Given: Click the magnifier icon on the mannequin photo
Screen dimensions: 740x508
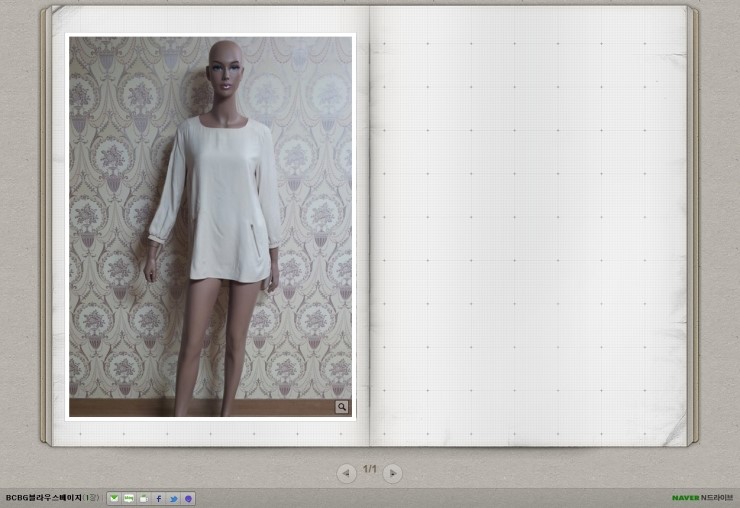Looking at the screenshot, I should [342, 406].
